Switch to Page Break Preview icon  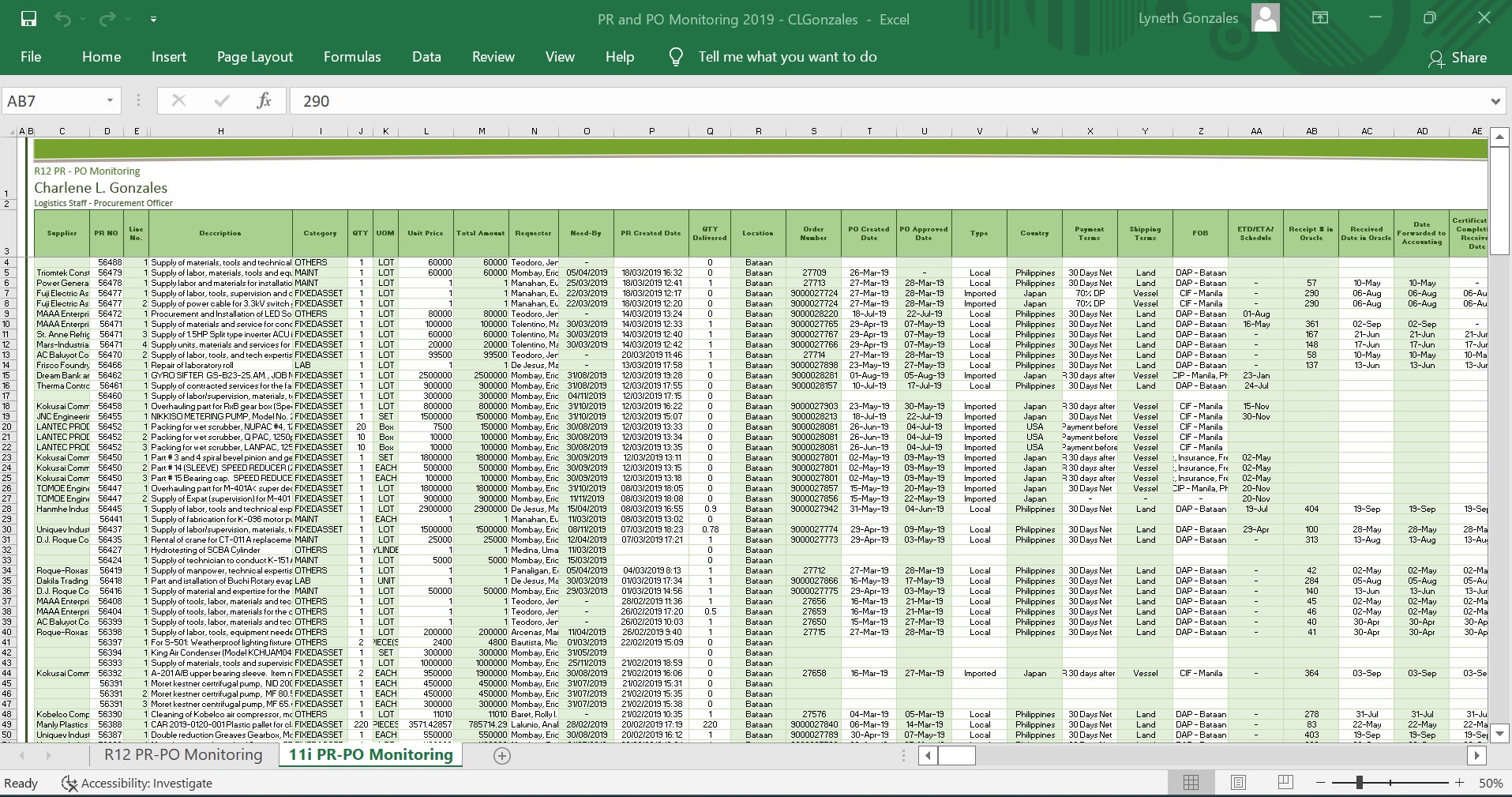(1285, 783)
